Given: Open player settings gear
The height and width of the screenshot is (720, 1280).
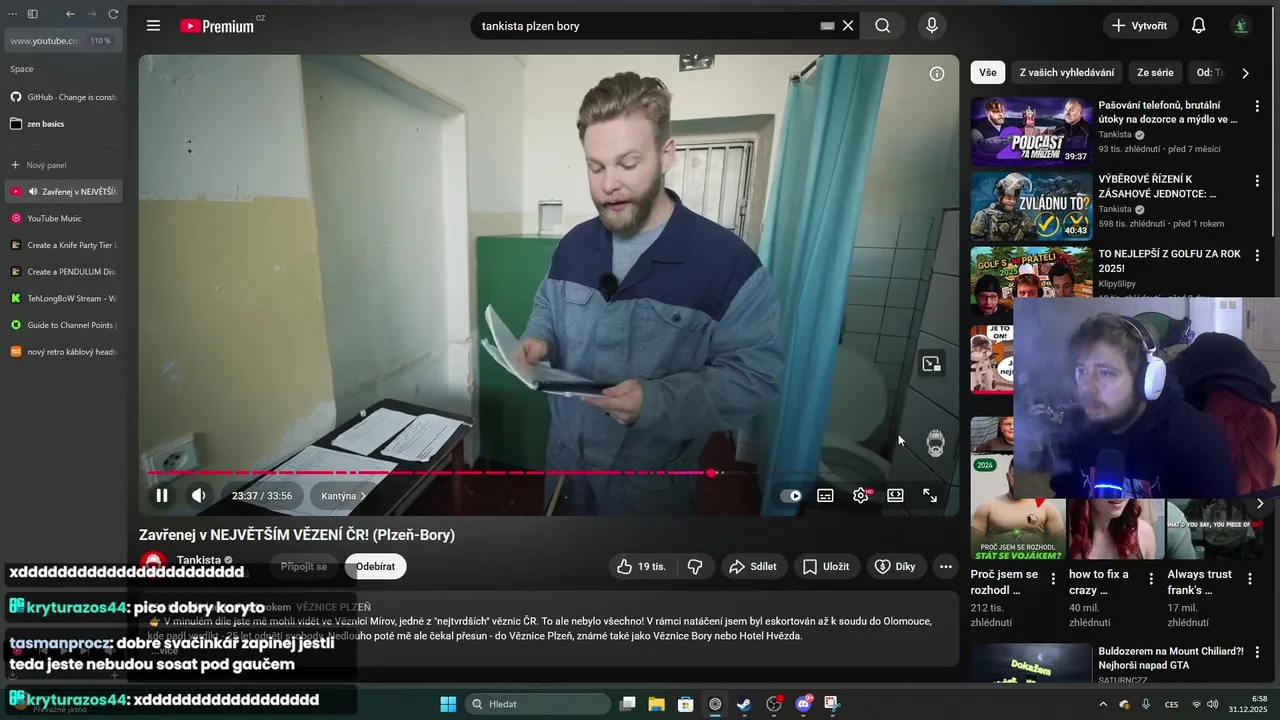Looking at the screenshot, I should coord(860,495).
